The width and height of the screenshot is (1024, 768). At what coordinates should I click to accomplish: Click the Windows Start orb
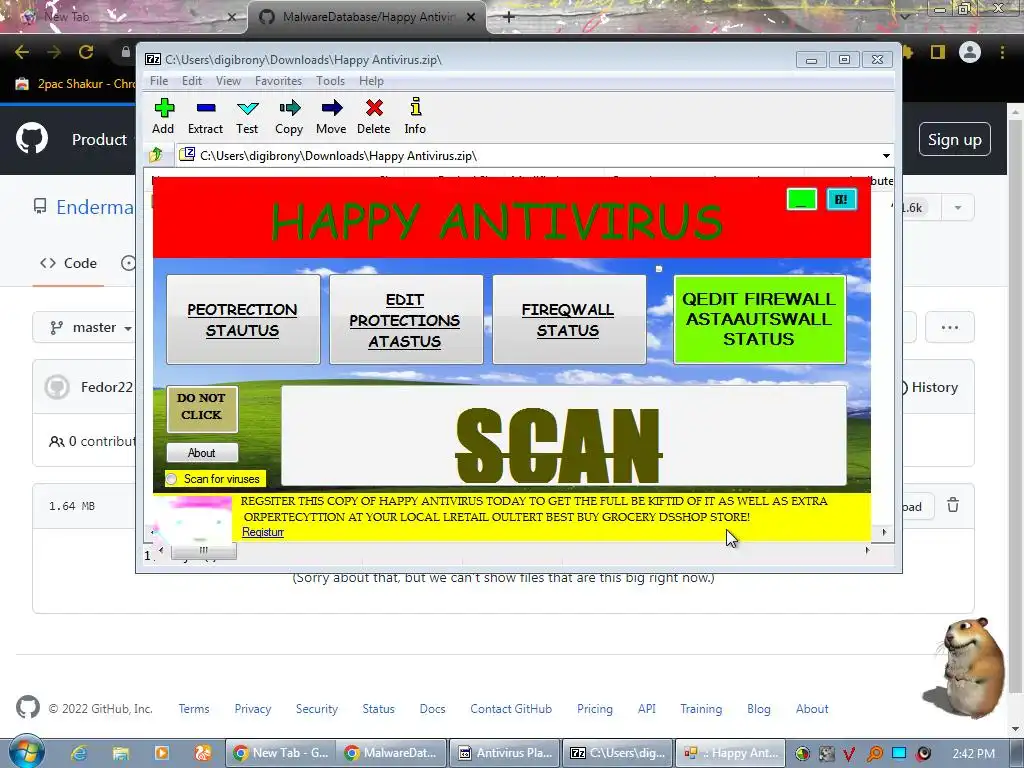[27, 752]
